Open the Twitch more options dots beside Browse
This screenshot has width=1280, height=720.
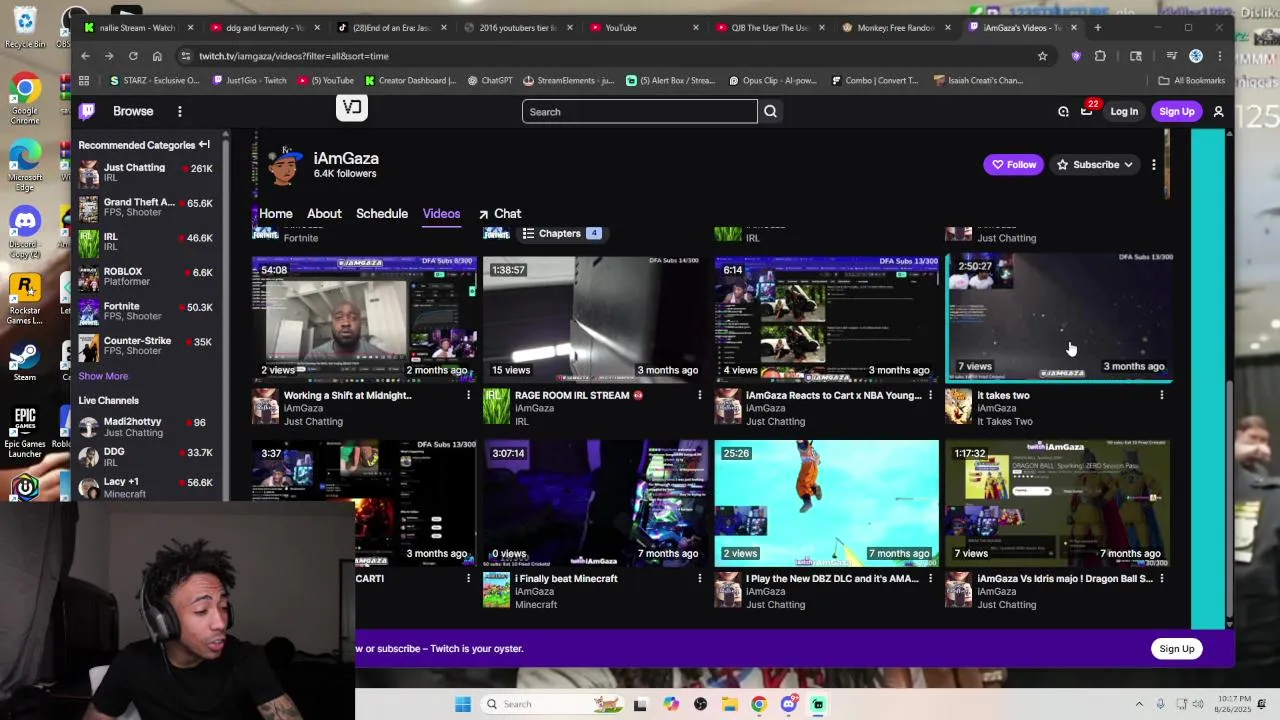coord(180,112)
